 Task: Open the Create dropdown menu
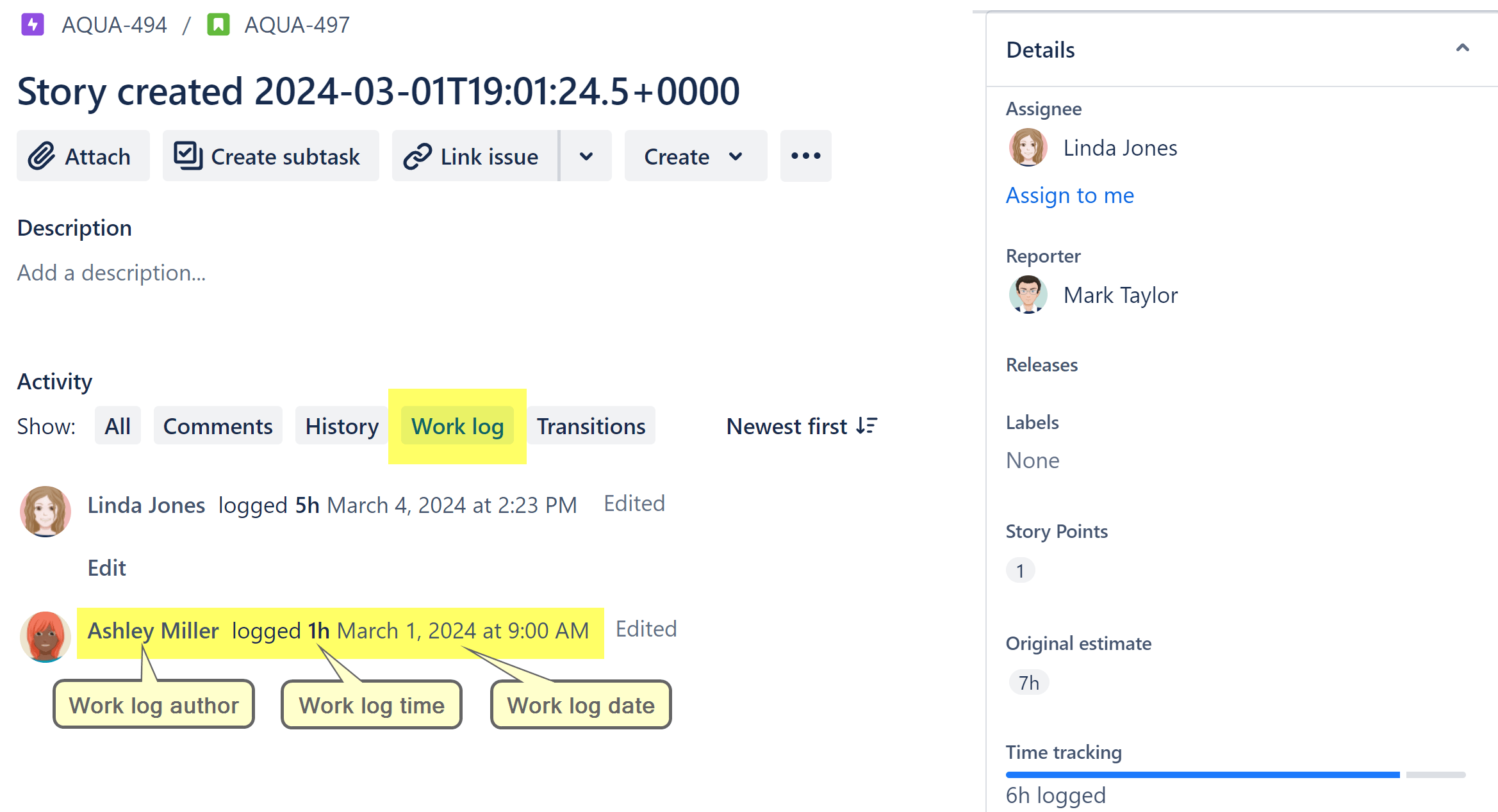[695, 156]
